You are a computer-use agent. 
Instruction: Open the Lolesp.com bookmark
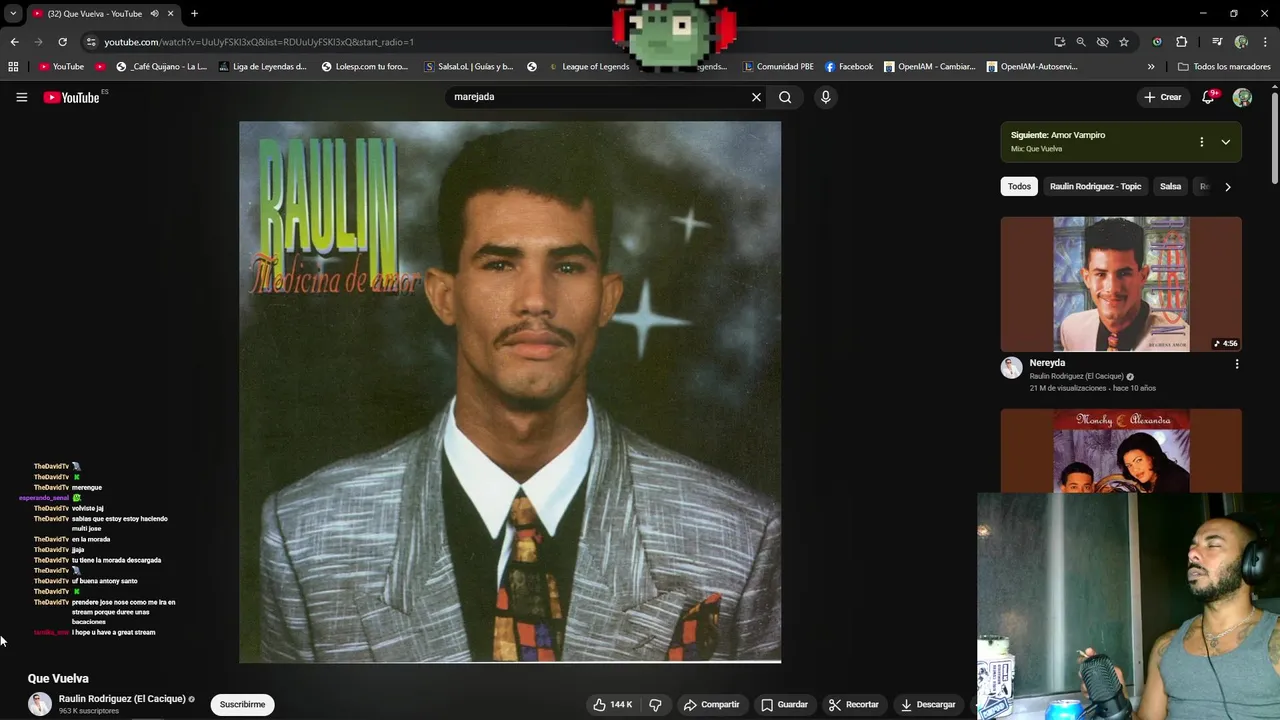[x=365, y=67]
